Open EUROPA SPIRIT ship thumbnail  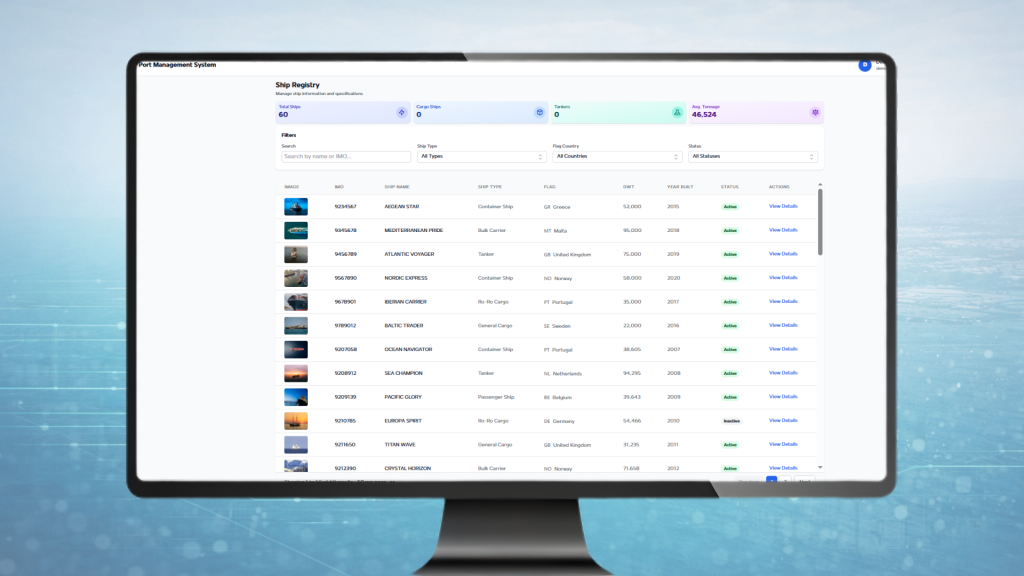click(296, 421)
